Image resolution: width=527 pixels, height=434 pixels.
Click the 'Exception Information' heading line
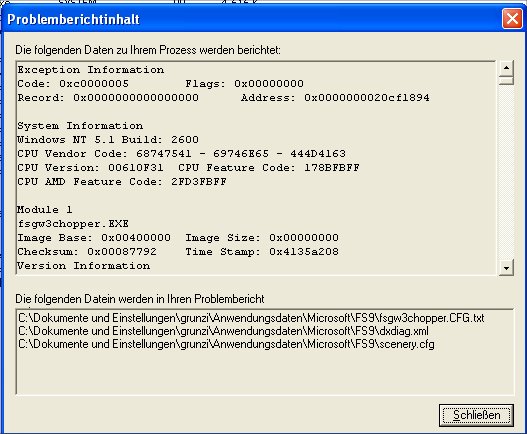coord(91,70)
